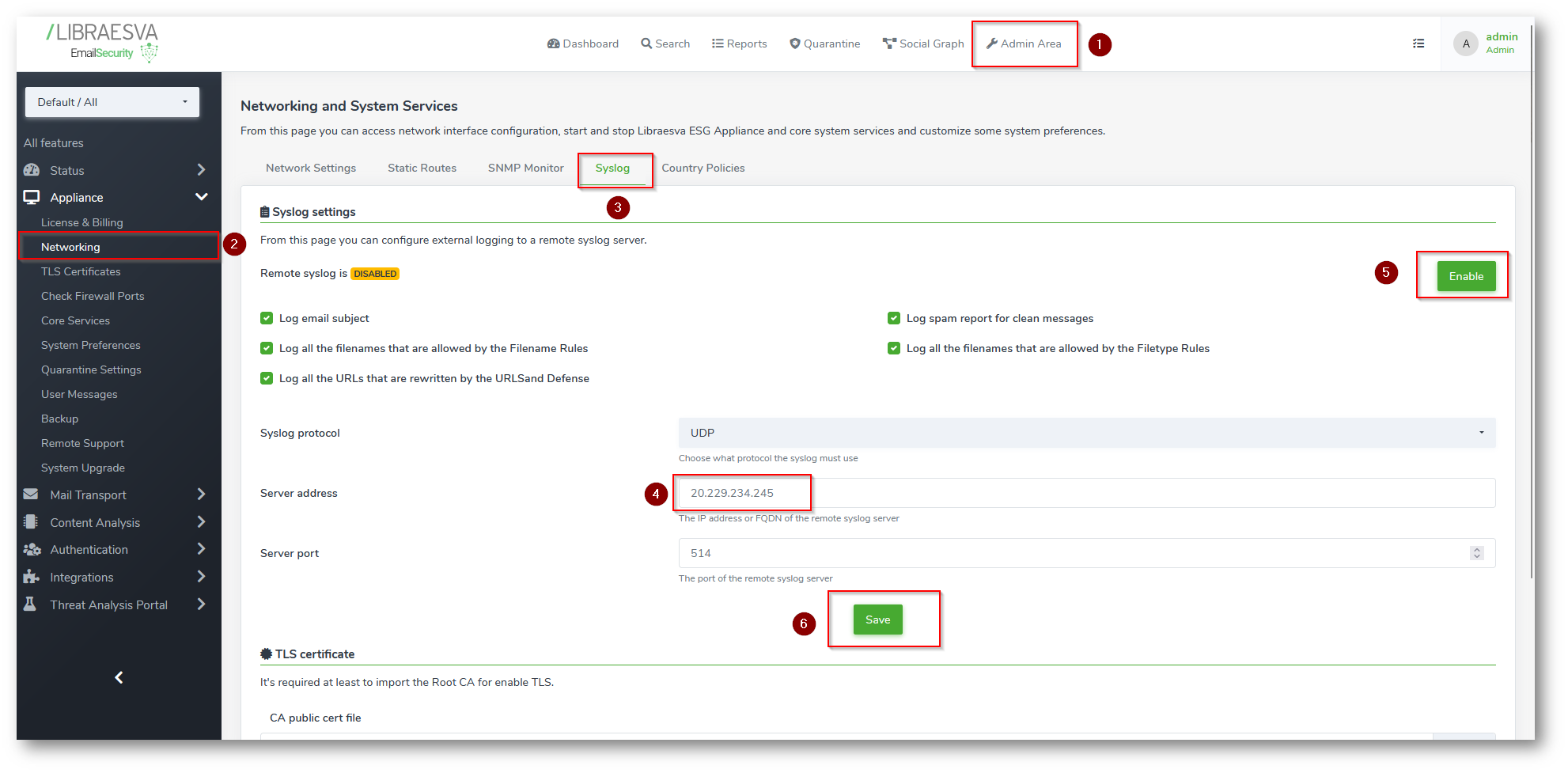This screenshot has width=1568, height=773.
Task: Expand the Authentication section chevron
Action: coord(201,549)
